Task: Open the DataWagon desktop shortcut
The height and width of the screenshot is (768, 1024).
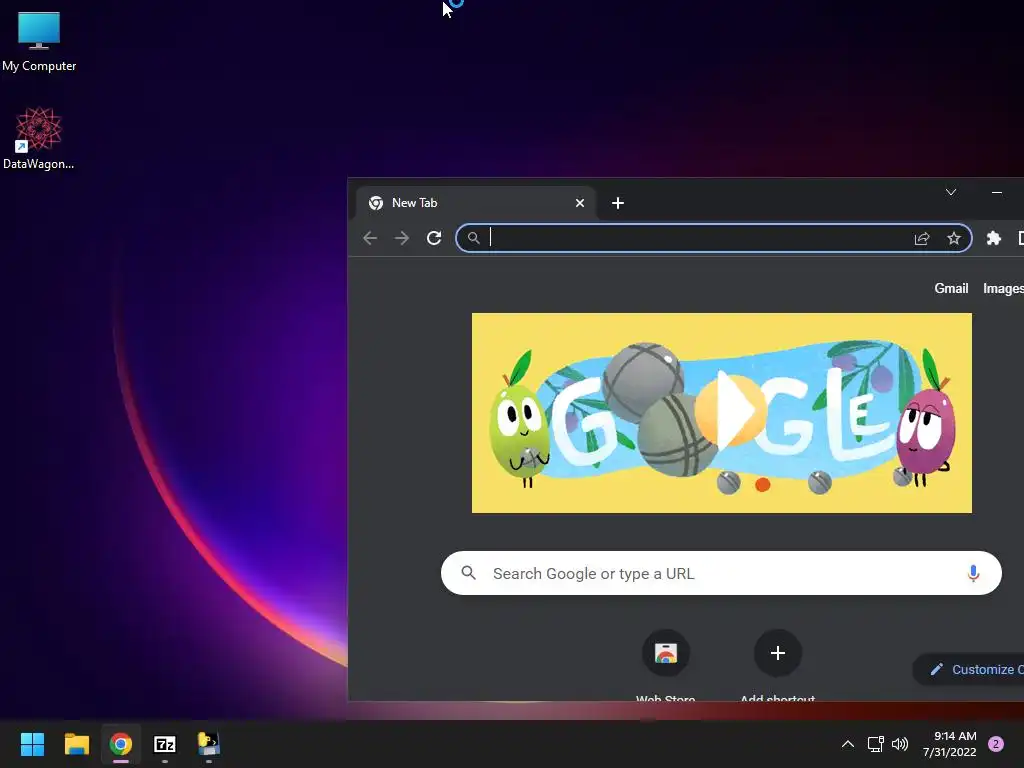Action: coord(39,138)
